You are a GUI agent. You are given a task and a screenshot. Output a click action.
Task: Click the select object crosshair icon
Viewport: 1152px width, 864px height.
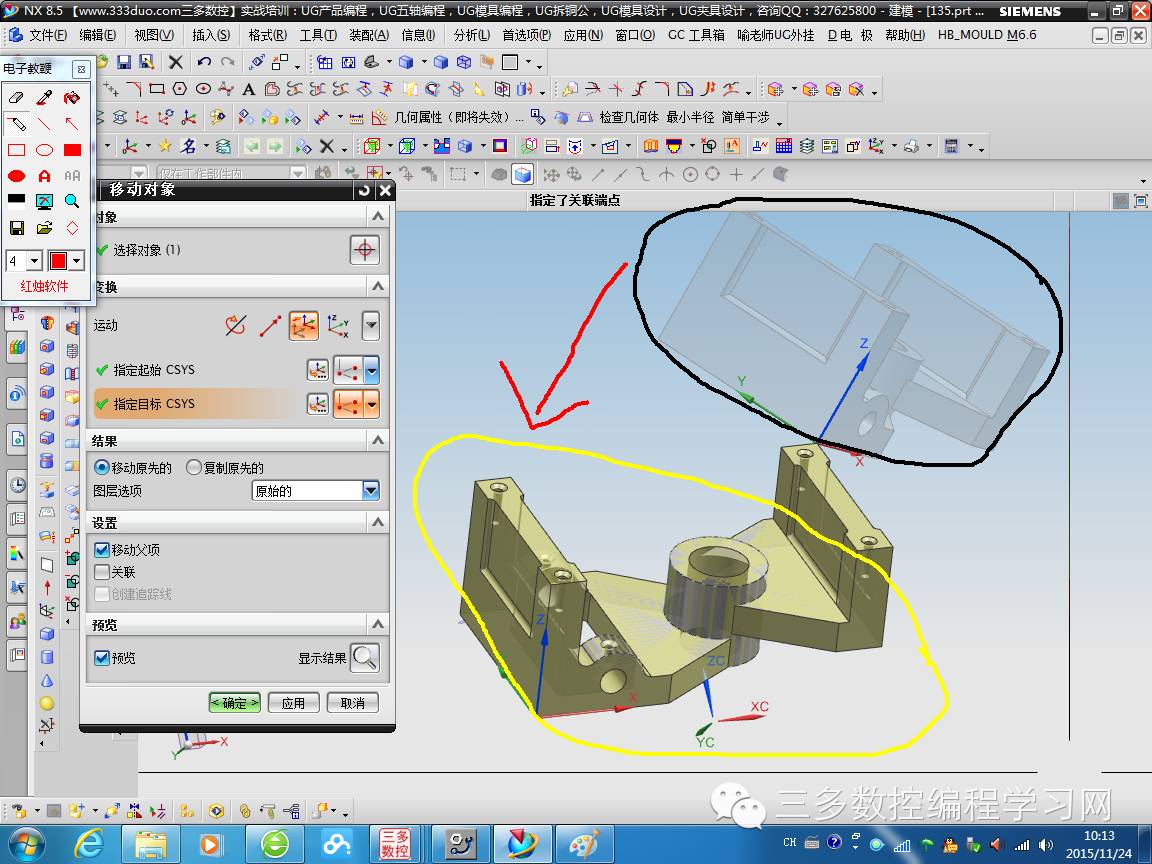[364, 250]
